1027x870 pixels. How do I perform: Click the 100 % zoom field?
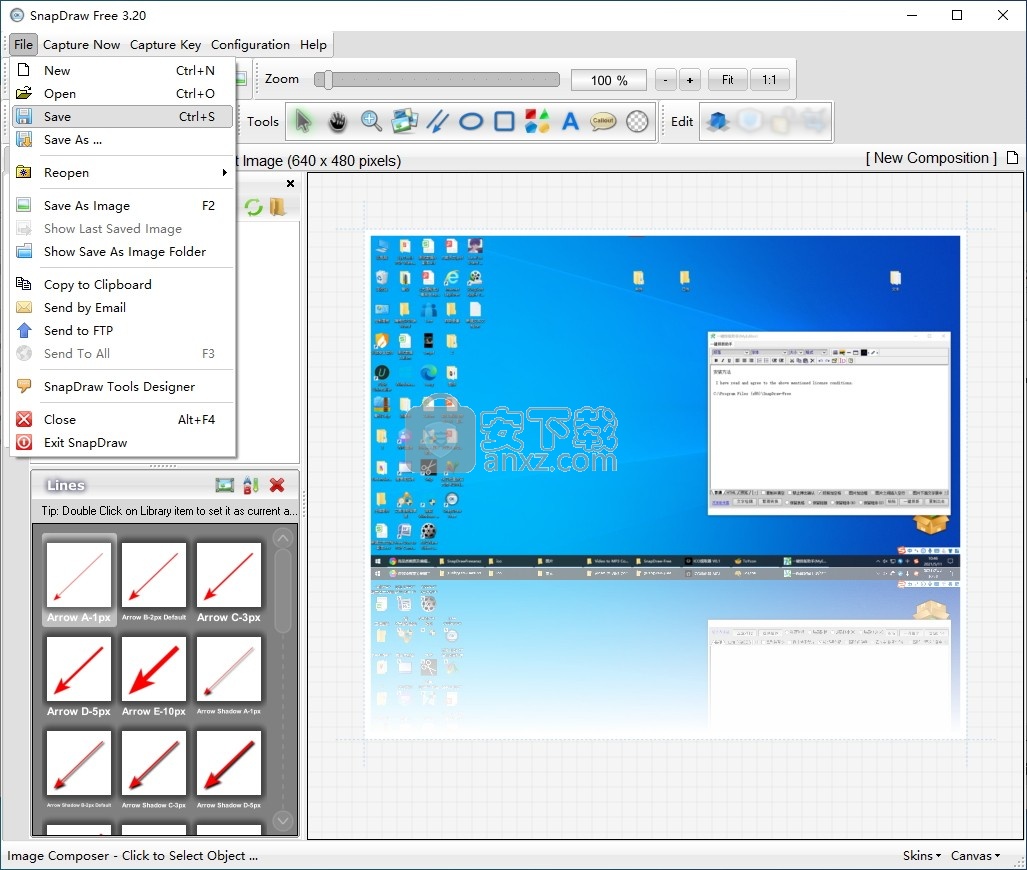coord(608,80)
